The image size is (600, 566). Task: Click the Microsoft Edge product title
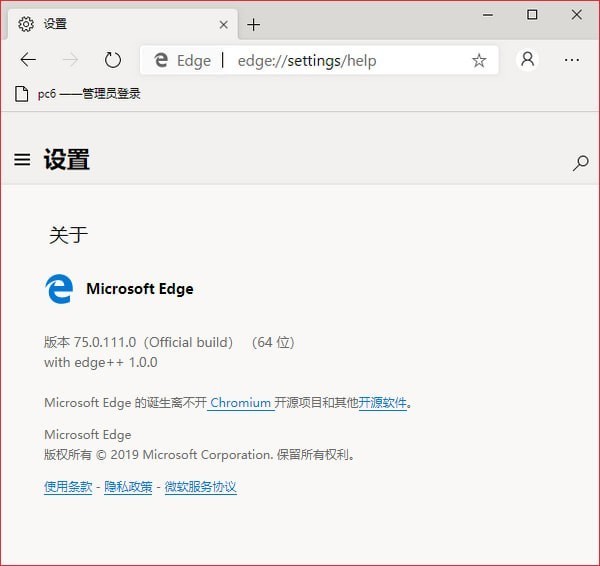[x=140, y=289]
